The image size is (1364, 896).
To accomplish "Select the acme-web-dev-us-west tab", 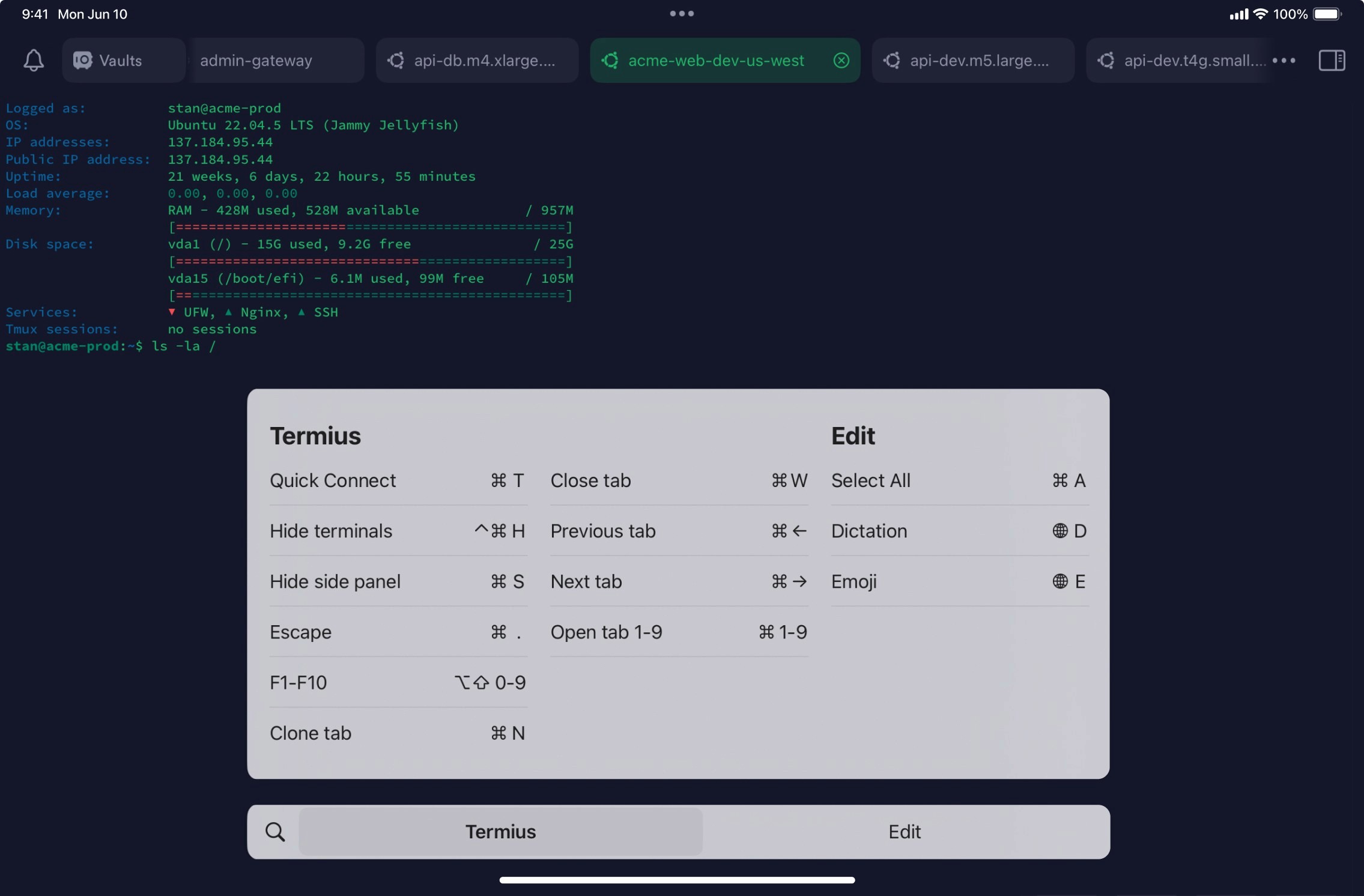I will pyautogui.click(x=725, y=60).
